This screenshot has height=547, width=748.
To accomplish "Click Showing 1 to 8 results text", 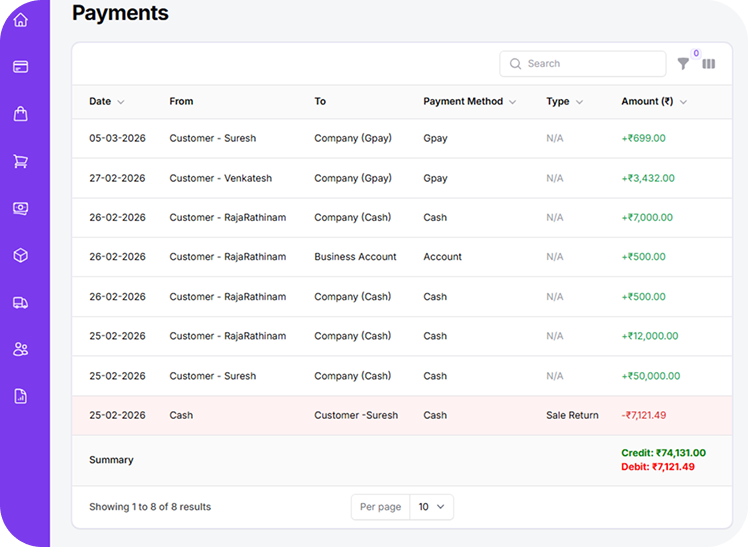I will coord(150,507).
